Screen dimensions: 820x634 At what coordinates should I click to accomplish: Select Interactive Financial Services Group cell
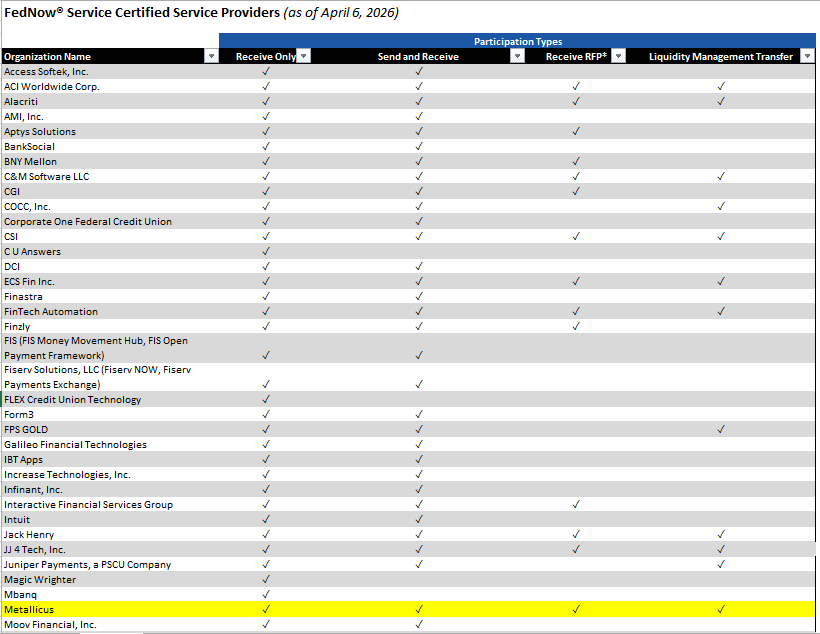(110, 504)
